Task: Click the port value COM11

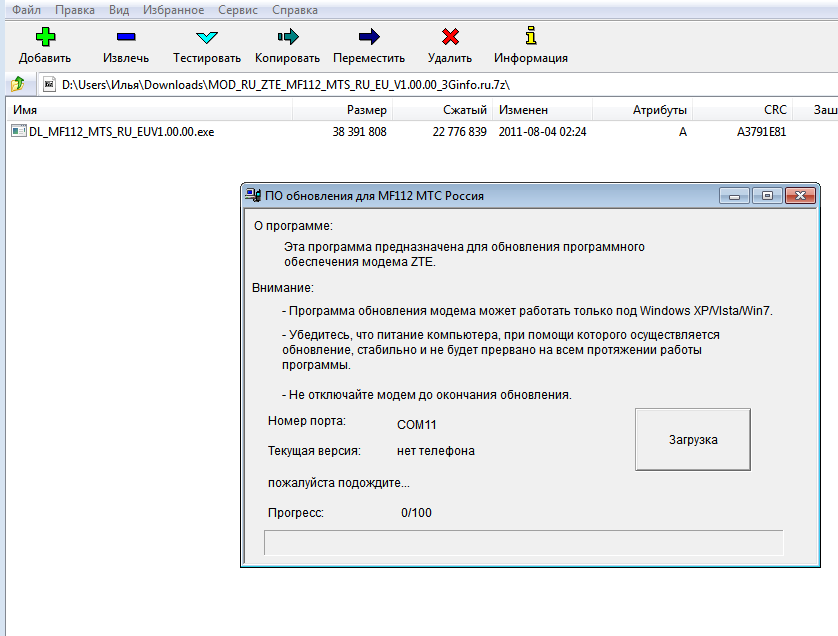Action: click(417, 424)
